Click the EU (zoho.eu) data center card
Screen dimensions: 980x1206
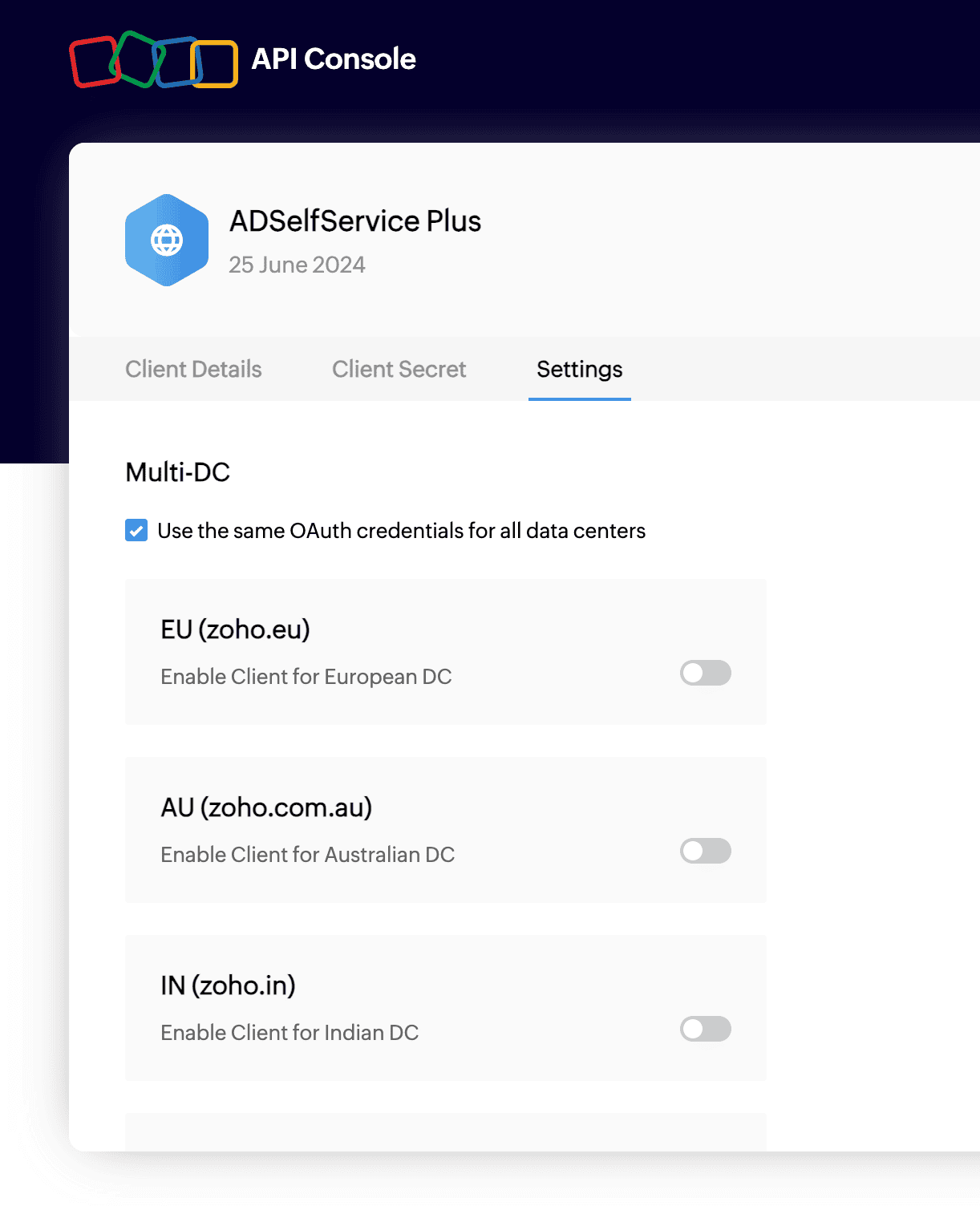(x=446, y=650)
